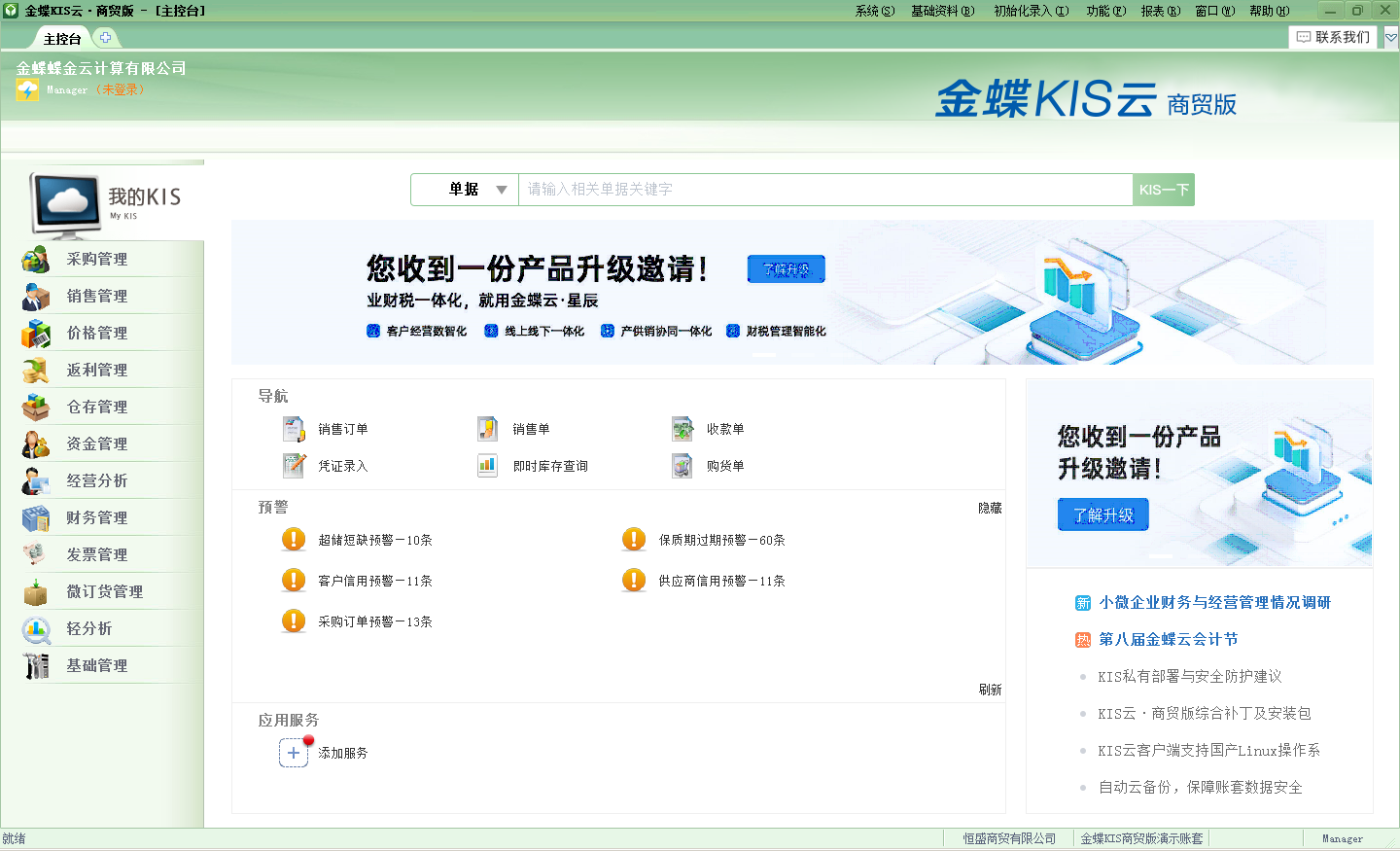Open the 功能(F) menu

point(1105,11)
